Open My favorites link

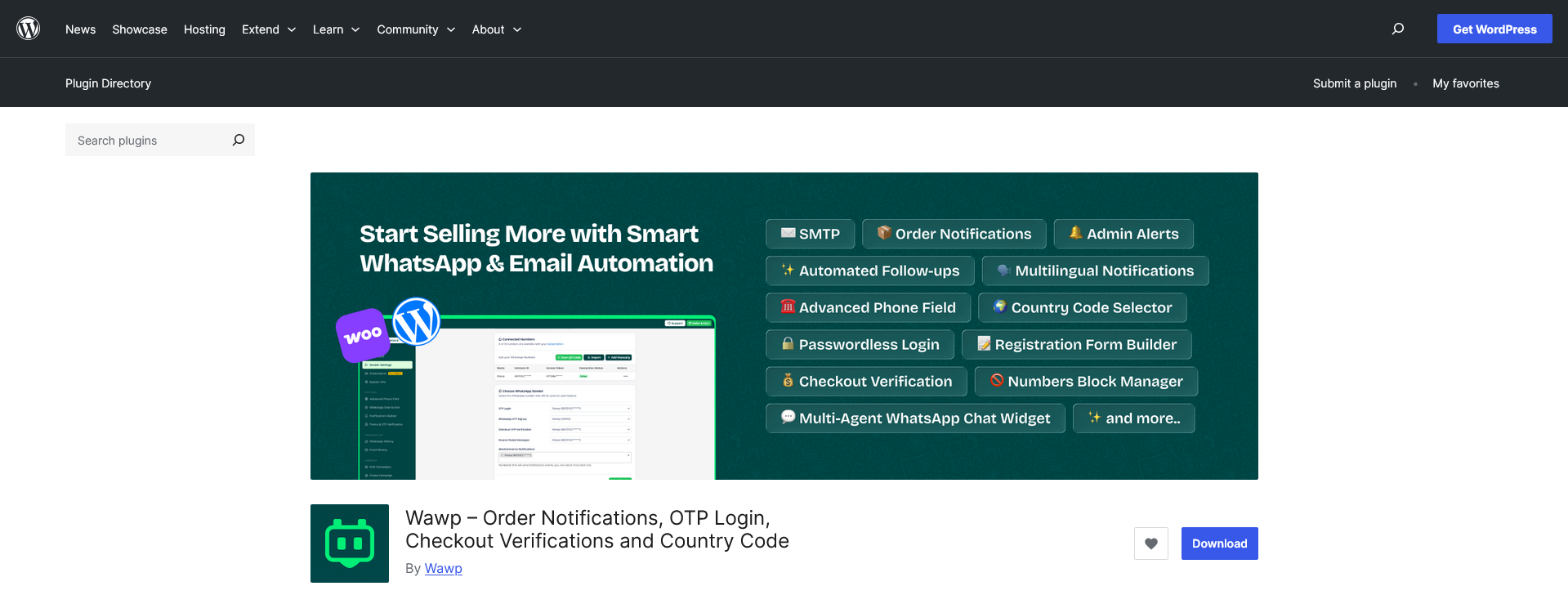coord(1466,83)
